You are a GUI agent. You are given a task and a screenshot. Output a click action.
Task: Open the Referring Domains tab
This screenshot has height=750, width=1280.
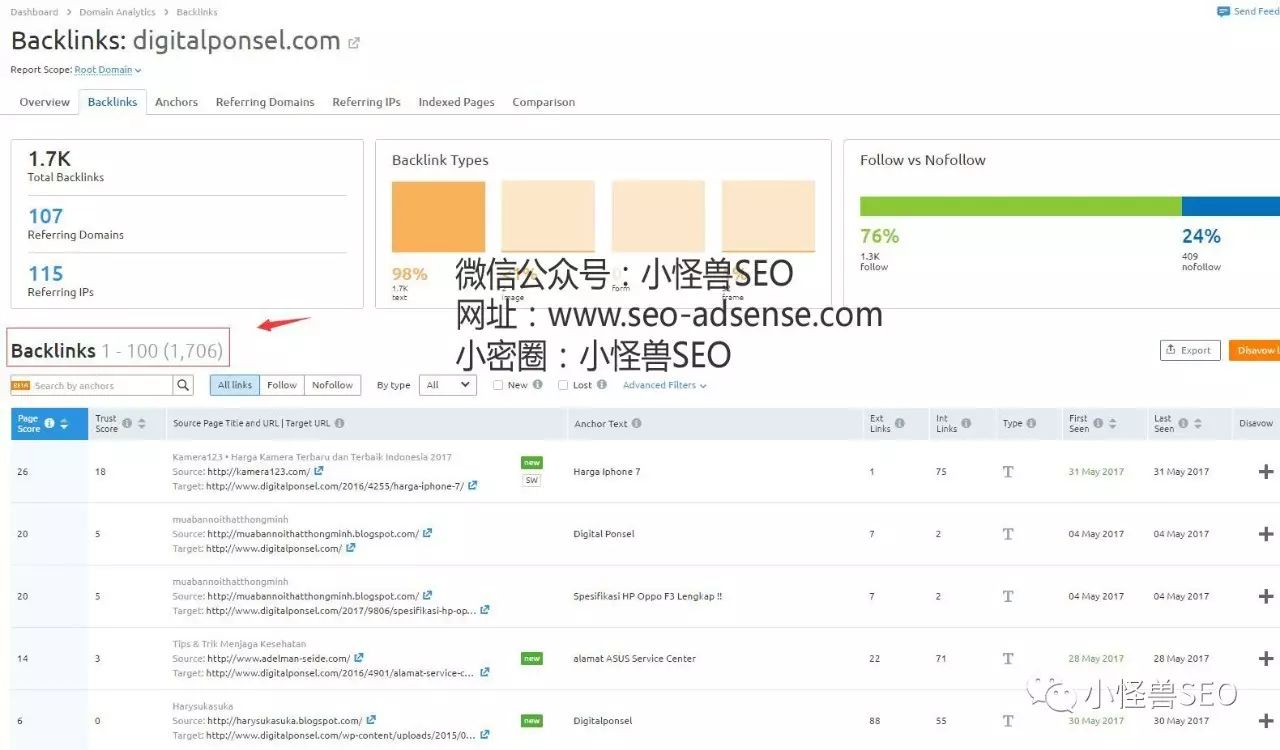265,102
